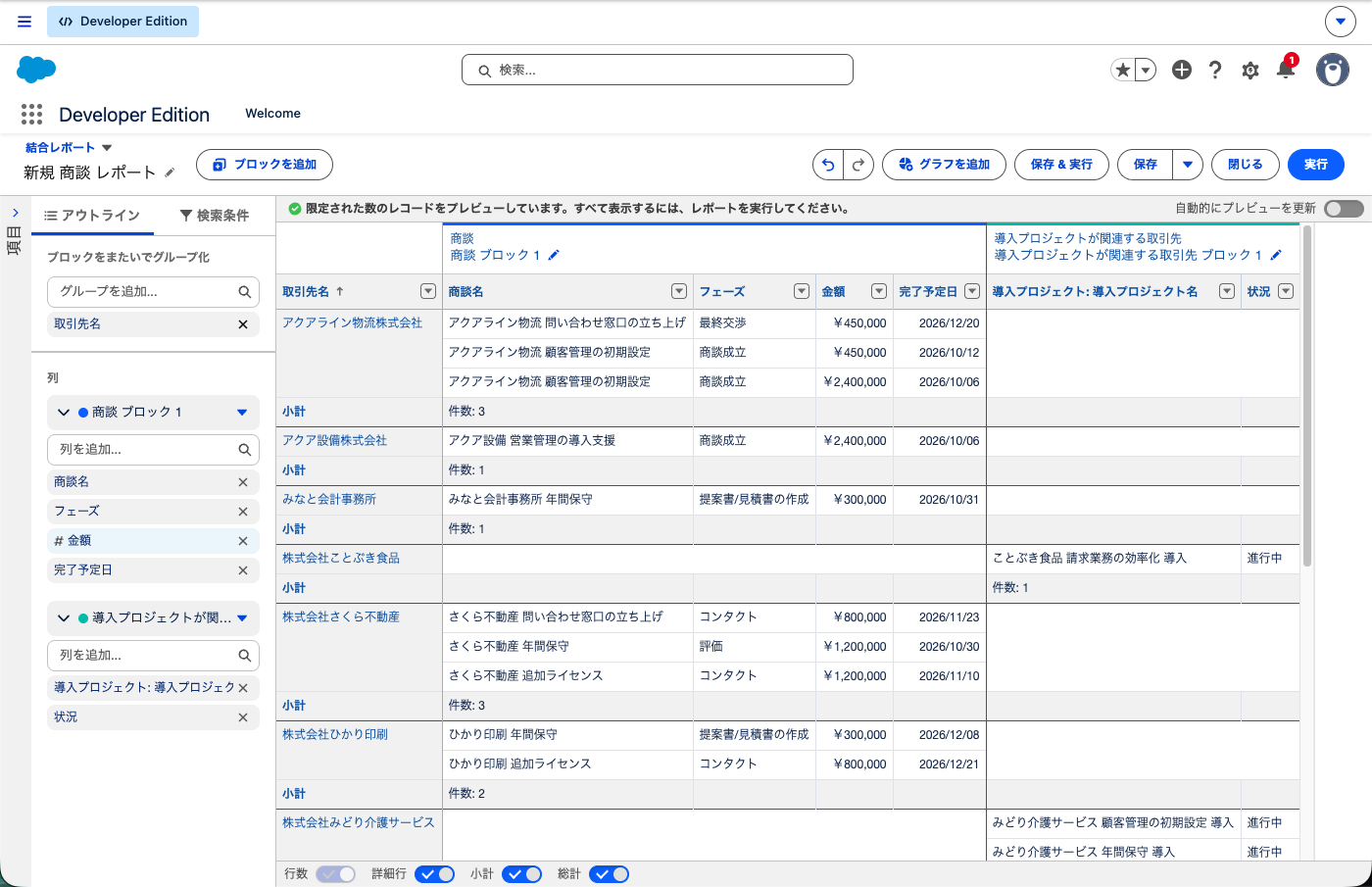
Task: Open the 完了予定日 column header menu
Action: tap(972, 291)
